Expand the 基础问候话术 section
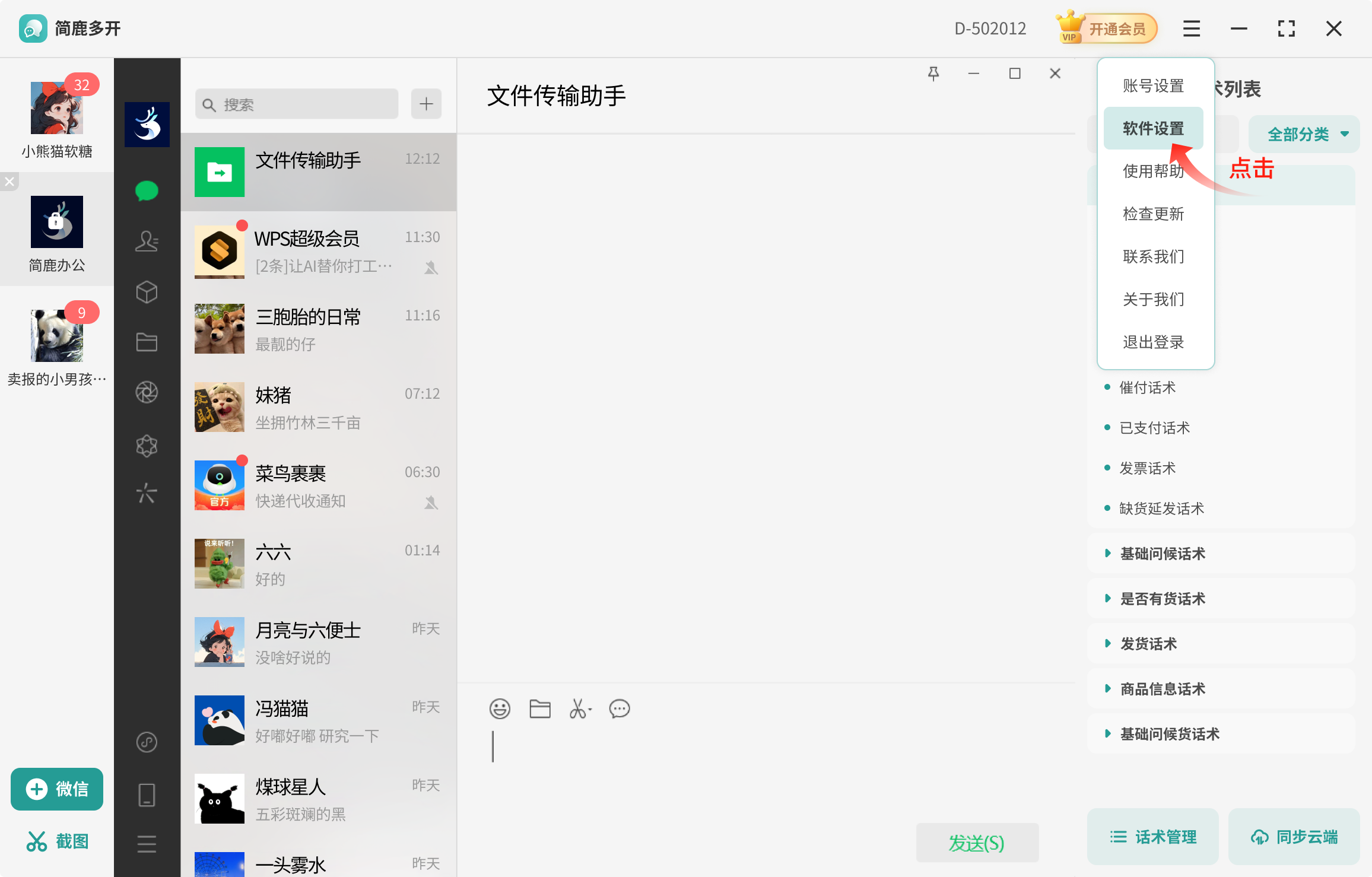 [x=1162, y=553]
